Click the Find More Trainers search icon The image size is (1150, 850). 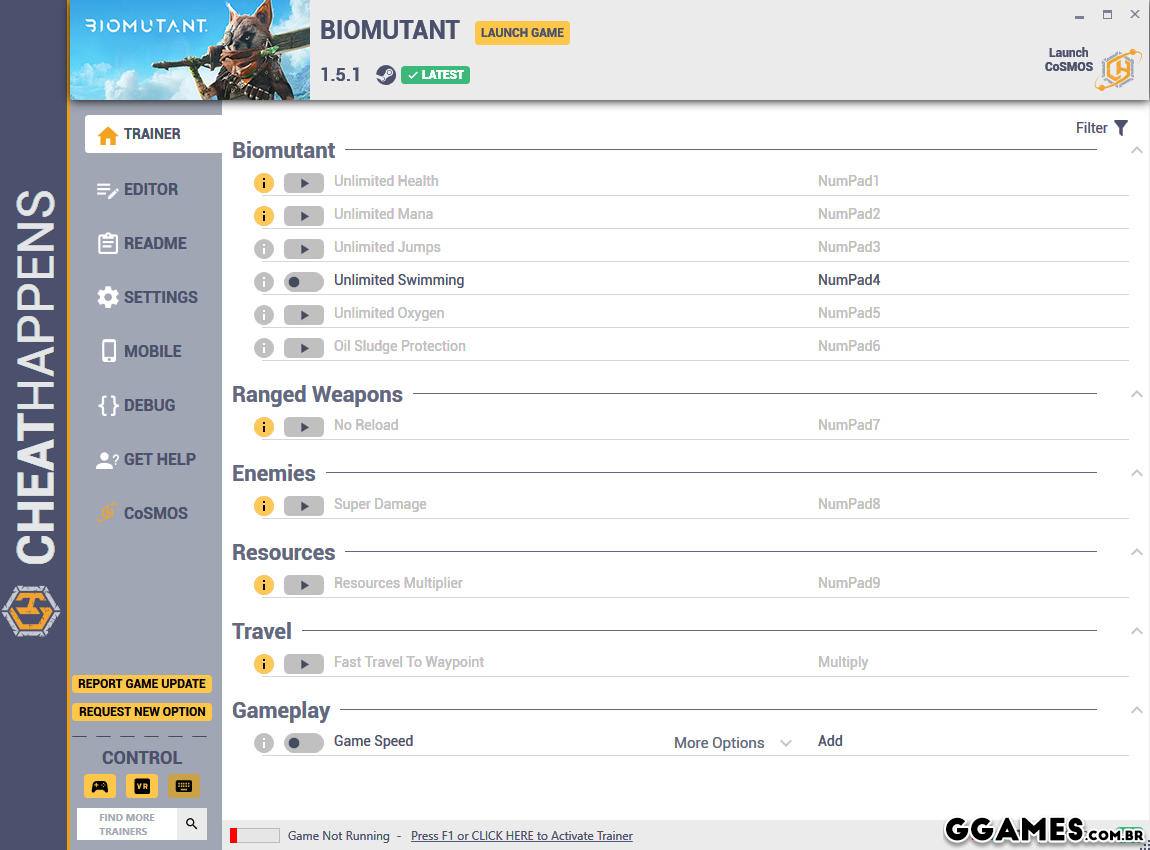click(192, 824)
